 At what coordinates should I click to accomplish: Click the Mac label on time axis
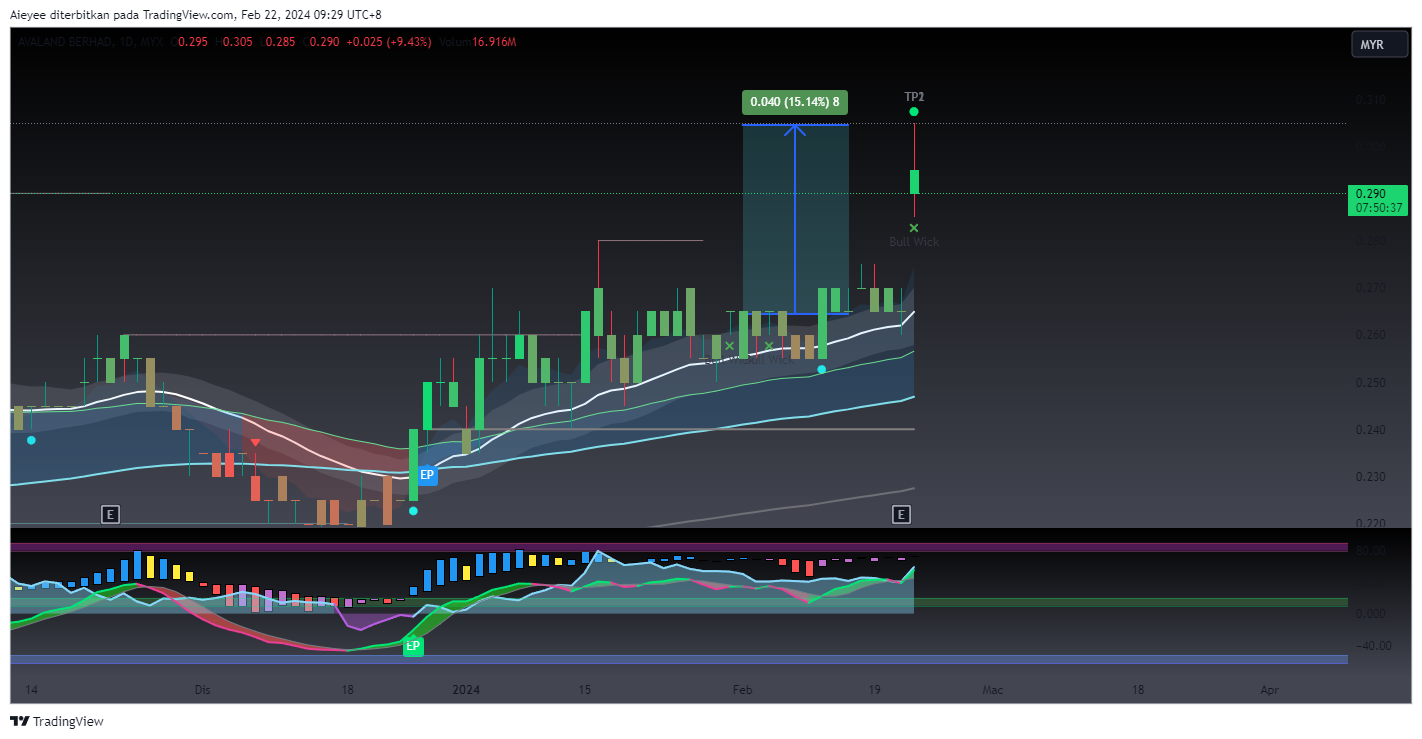click(992, 690)
